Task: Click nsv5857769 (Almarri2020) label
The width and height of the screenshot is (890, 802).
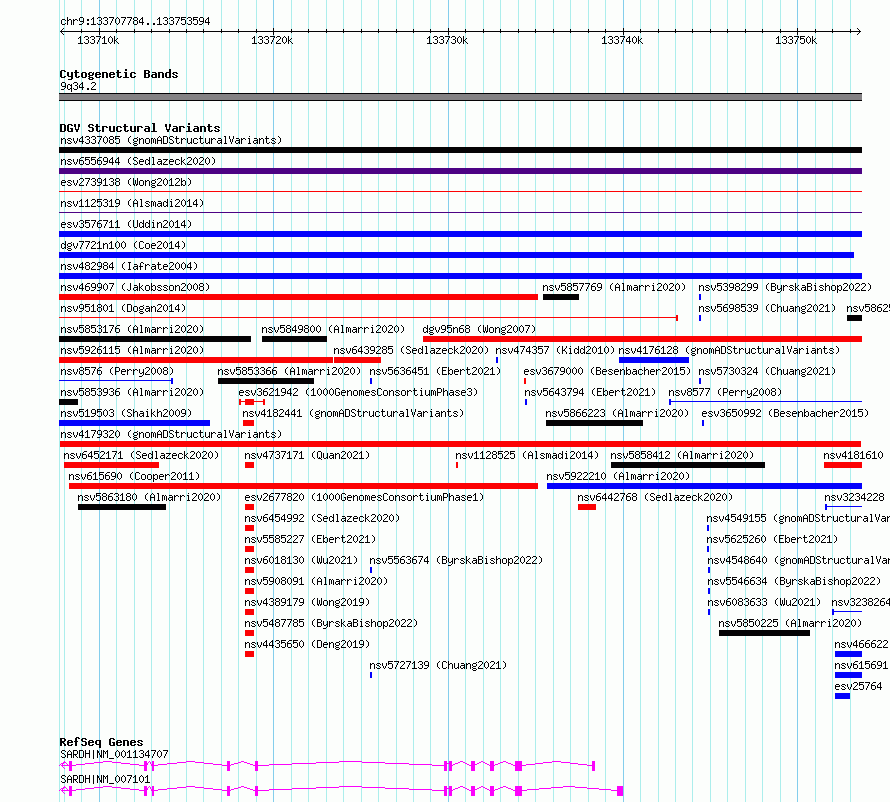Action: [x=614, y=287]
